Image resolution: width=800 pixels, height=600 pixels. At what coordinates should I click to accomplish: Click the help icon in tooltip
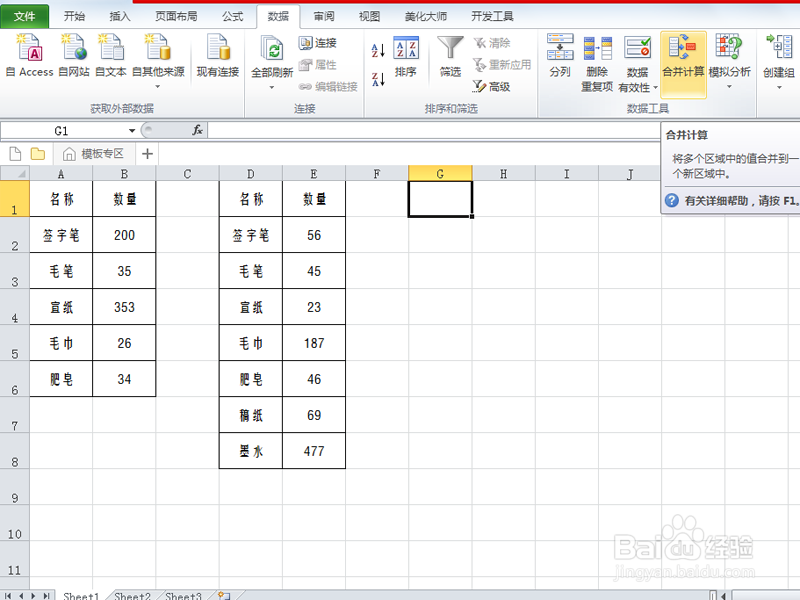coord(672,200)
